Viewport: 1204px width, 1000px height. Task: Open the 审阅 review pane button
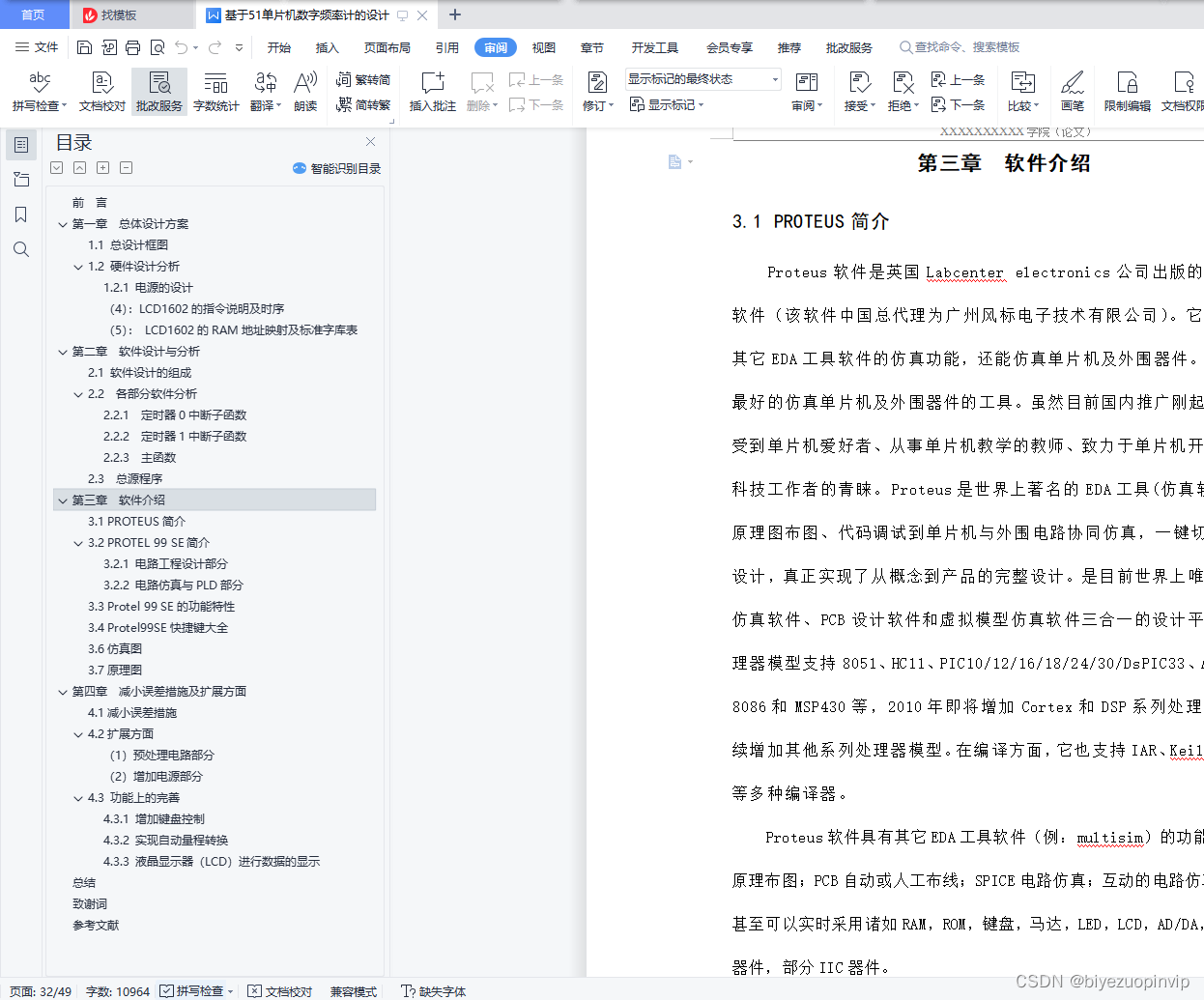807,92
